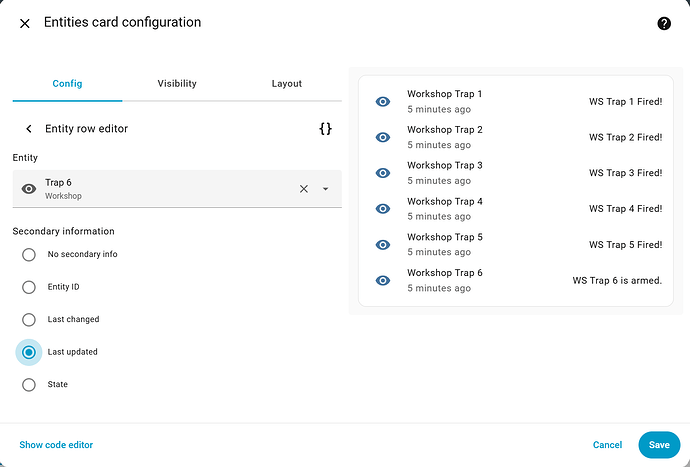Click the help question mark icon
Screen dimensions: 690x467
click(664, 23)
